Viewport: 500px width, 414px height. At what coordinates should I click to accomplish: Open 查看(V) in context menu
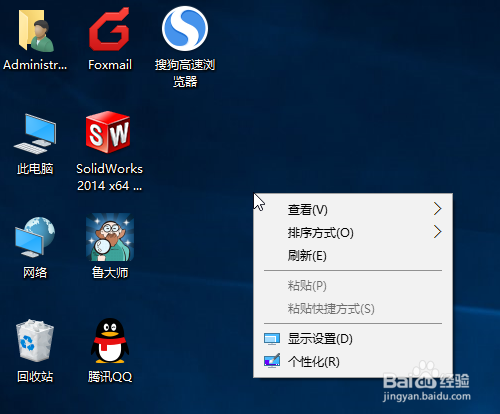click(x=353, y=210)
